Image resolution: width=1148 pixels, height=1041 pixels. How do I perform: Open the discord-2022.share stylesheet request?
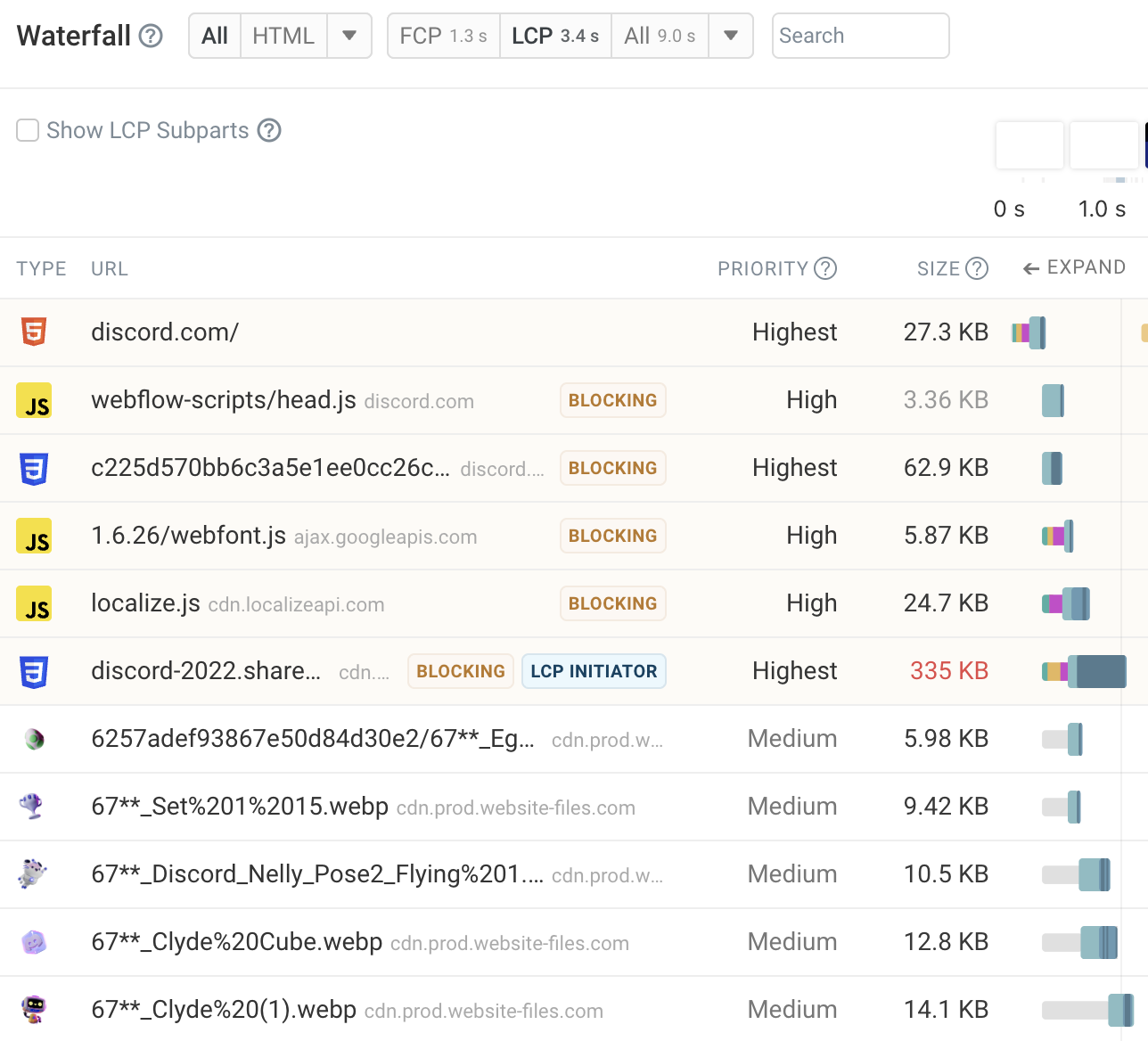pyautogui.click(x=574, y=671)
